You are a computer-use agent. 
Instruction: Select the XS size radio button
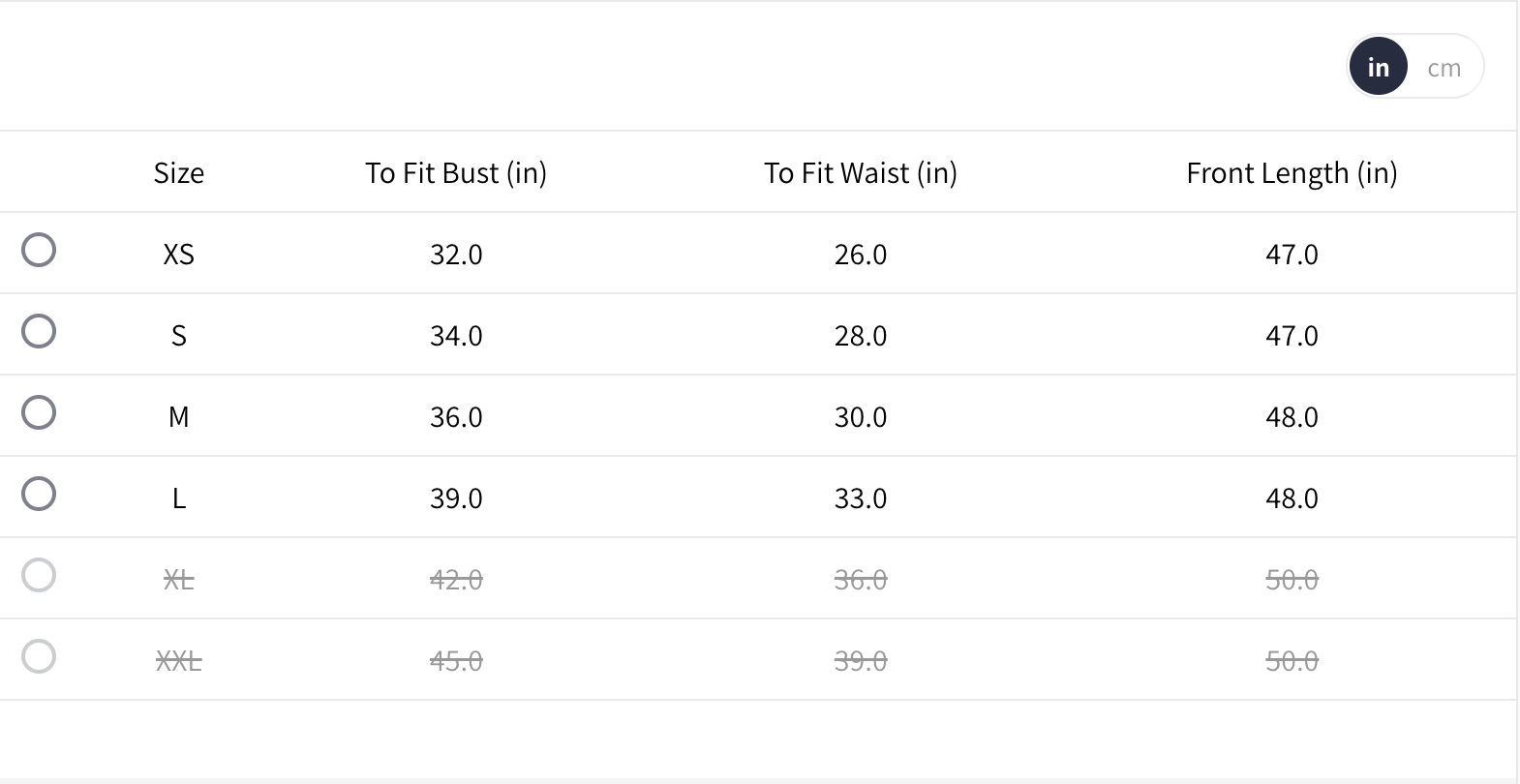pyautogui.click(x=39, y=250)
